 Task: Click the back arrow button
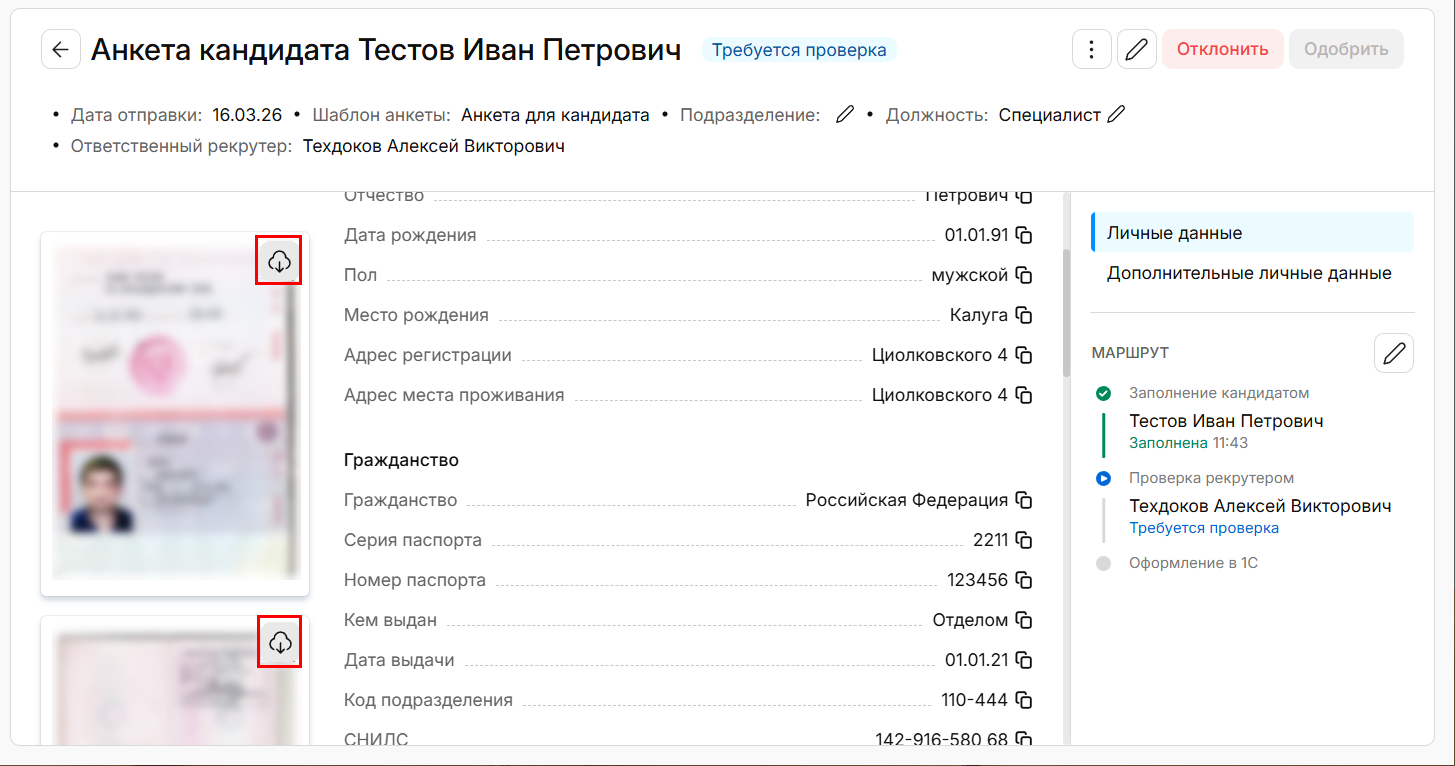(x=61, y=49)
